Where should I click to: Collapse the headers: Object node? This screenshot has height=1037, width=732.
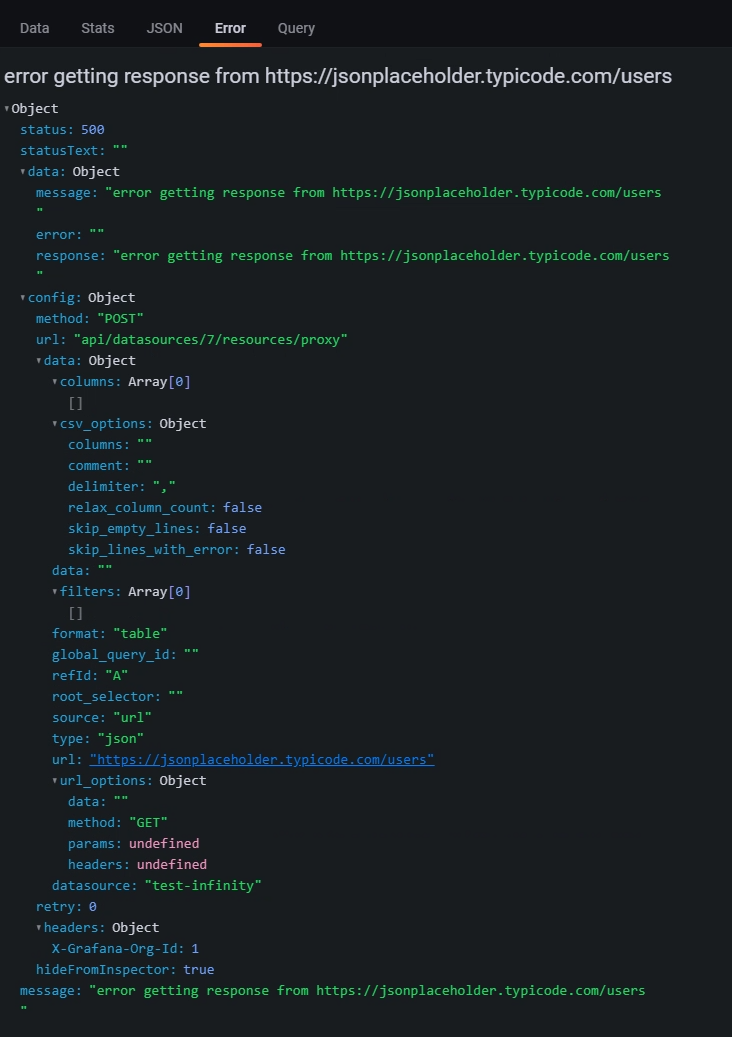click(x=39, y=928)
